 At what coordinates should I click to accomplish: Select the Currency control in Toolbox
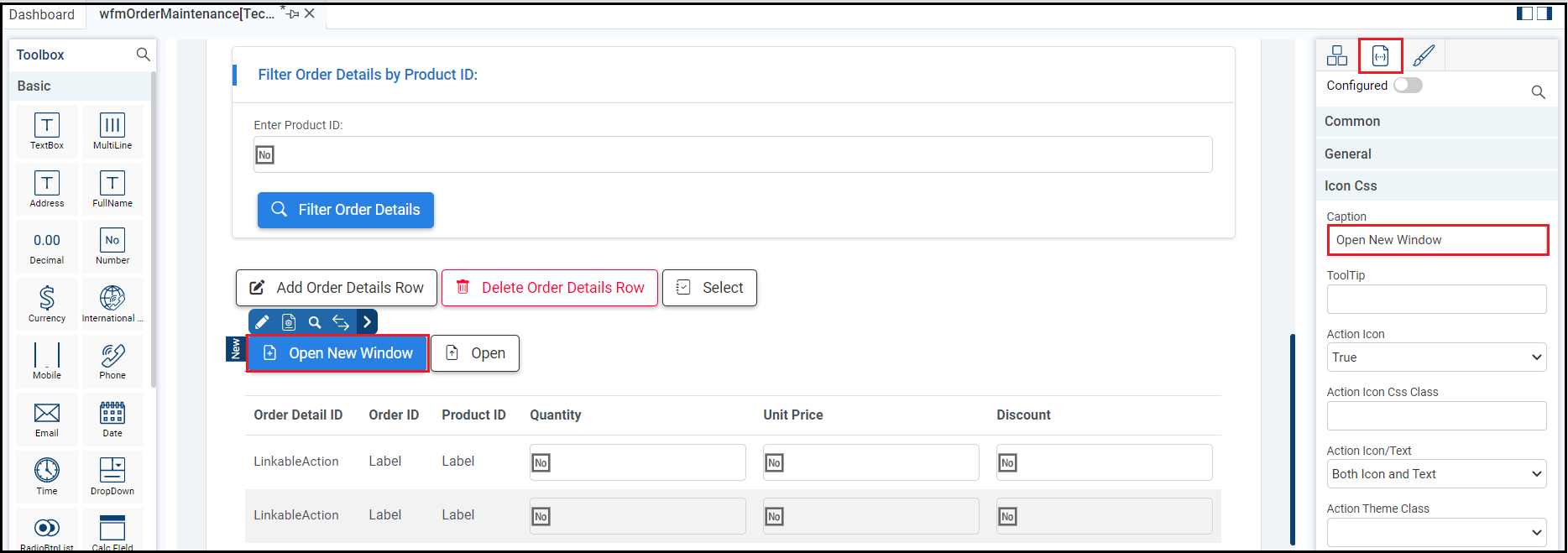(x=47, y=304)
